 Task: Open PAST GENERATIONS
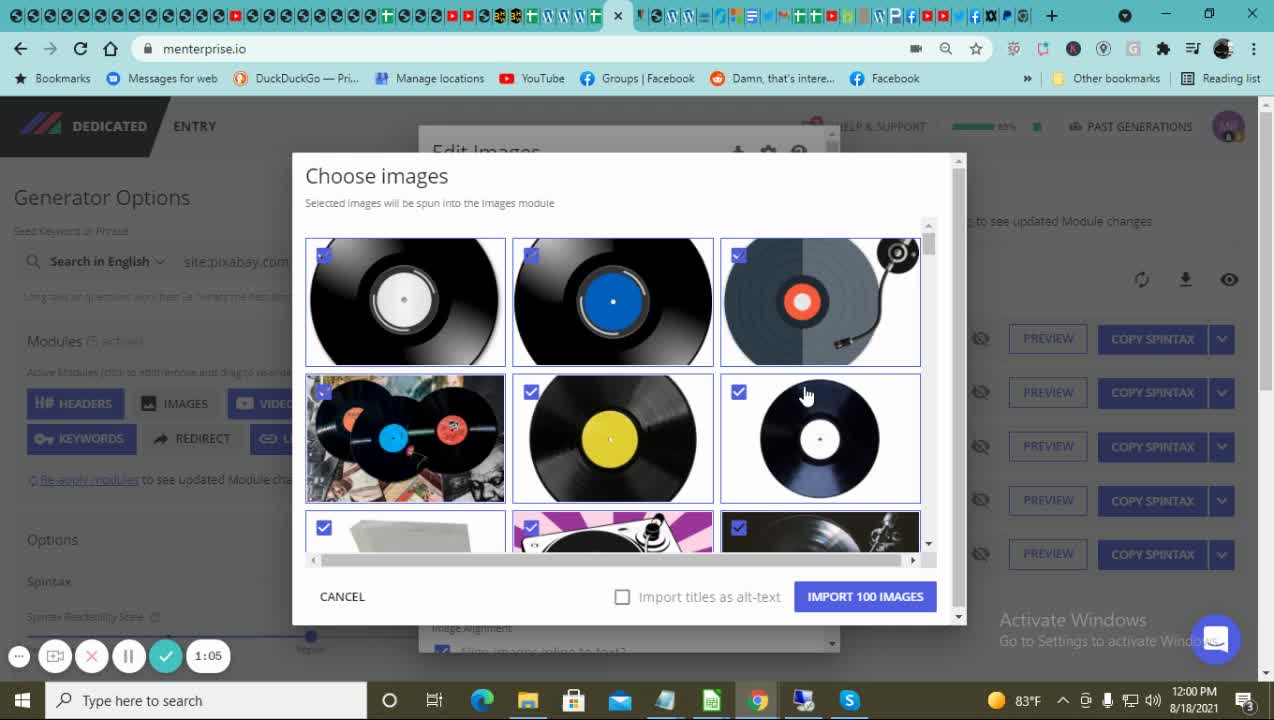click(x=1130, y=127)
